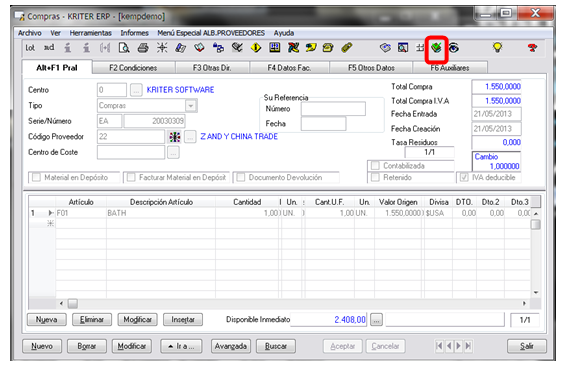Toggle the Material en Depósito checkbox
561x368 pixels.
tap(36, 177)
